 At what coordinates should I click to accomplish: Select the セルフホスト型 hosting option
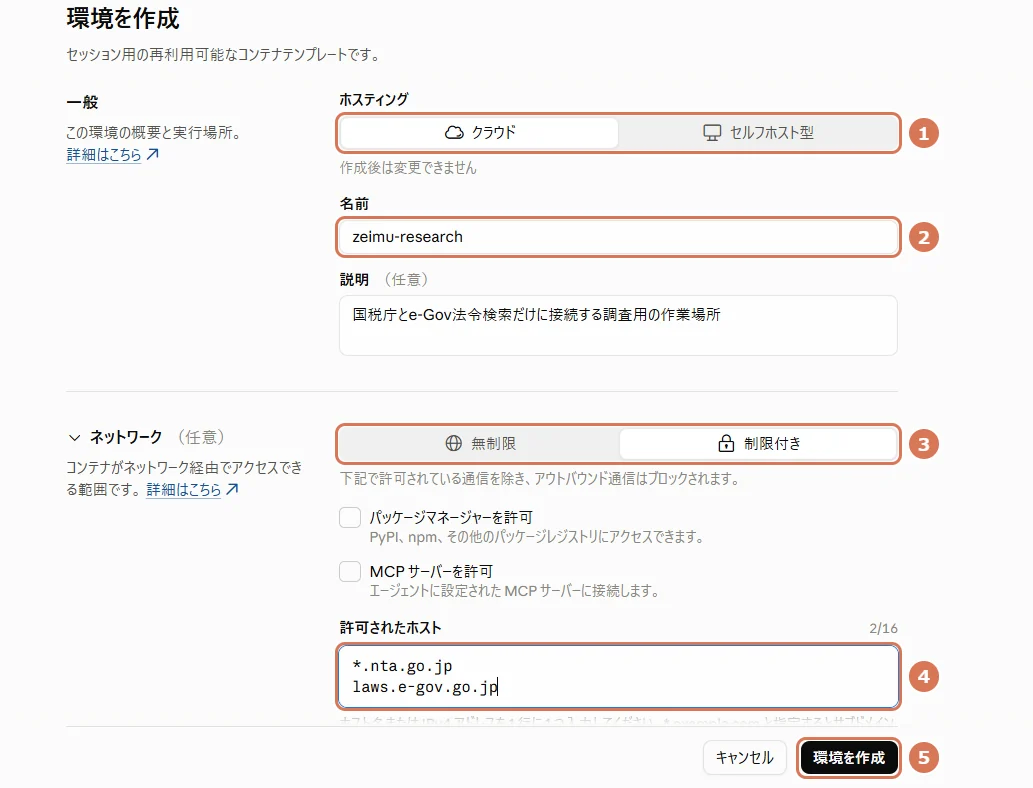758,132
